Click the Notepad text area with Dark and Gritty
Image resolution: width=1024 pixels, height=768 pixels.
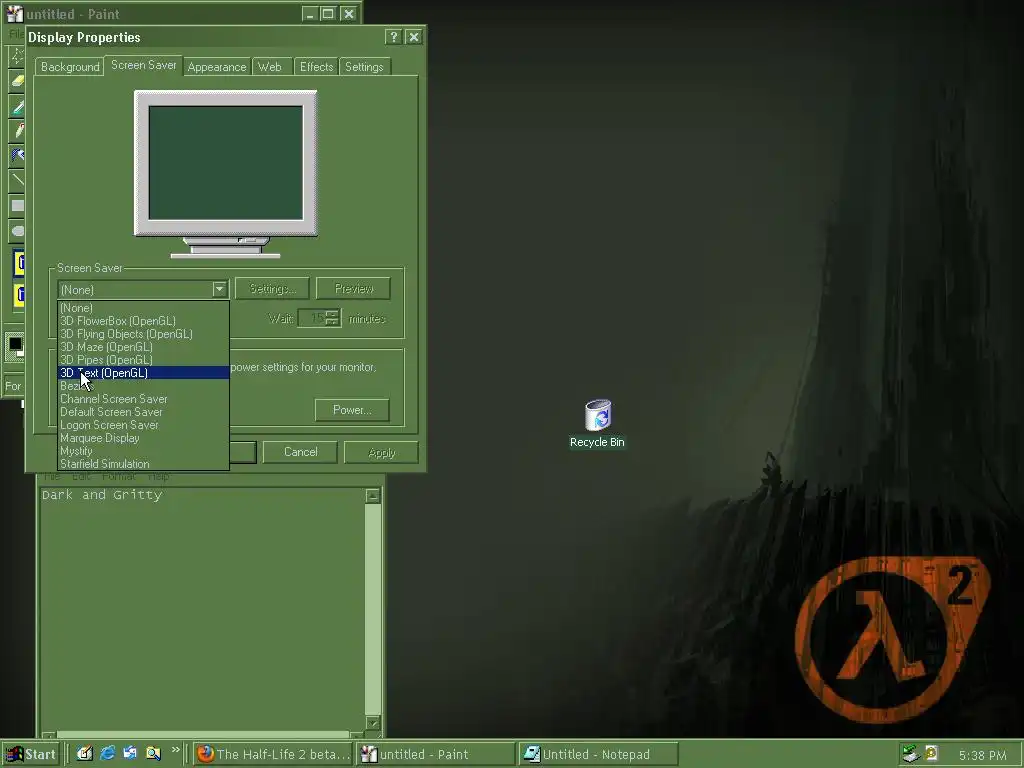202,609
